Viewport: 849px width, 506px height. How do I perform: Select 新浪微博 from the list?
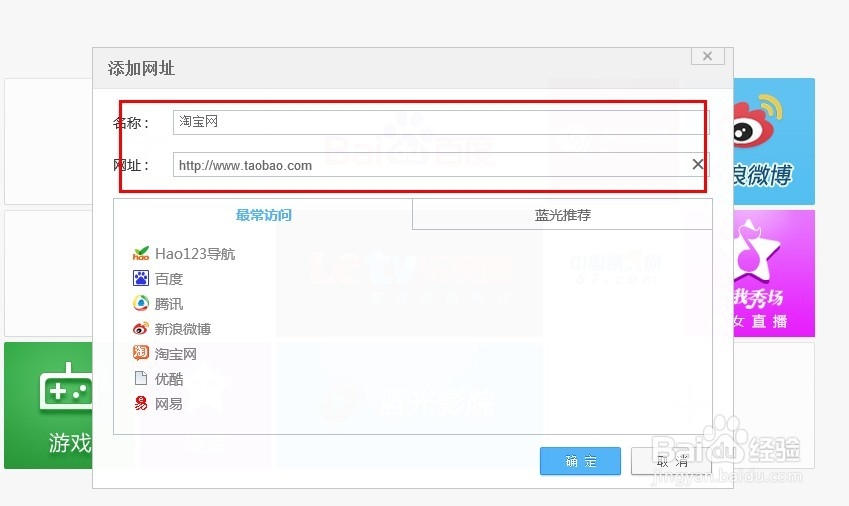tap(183, 328)
